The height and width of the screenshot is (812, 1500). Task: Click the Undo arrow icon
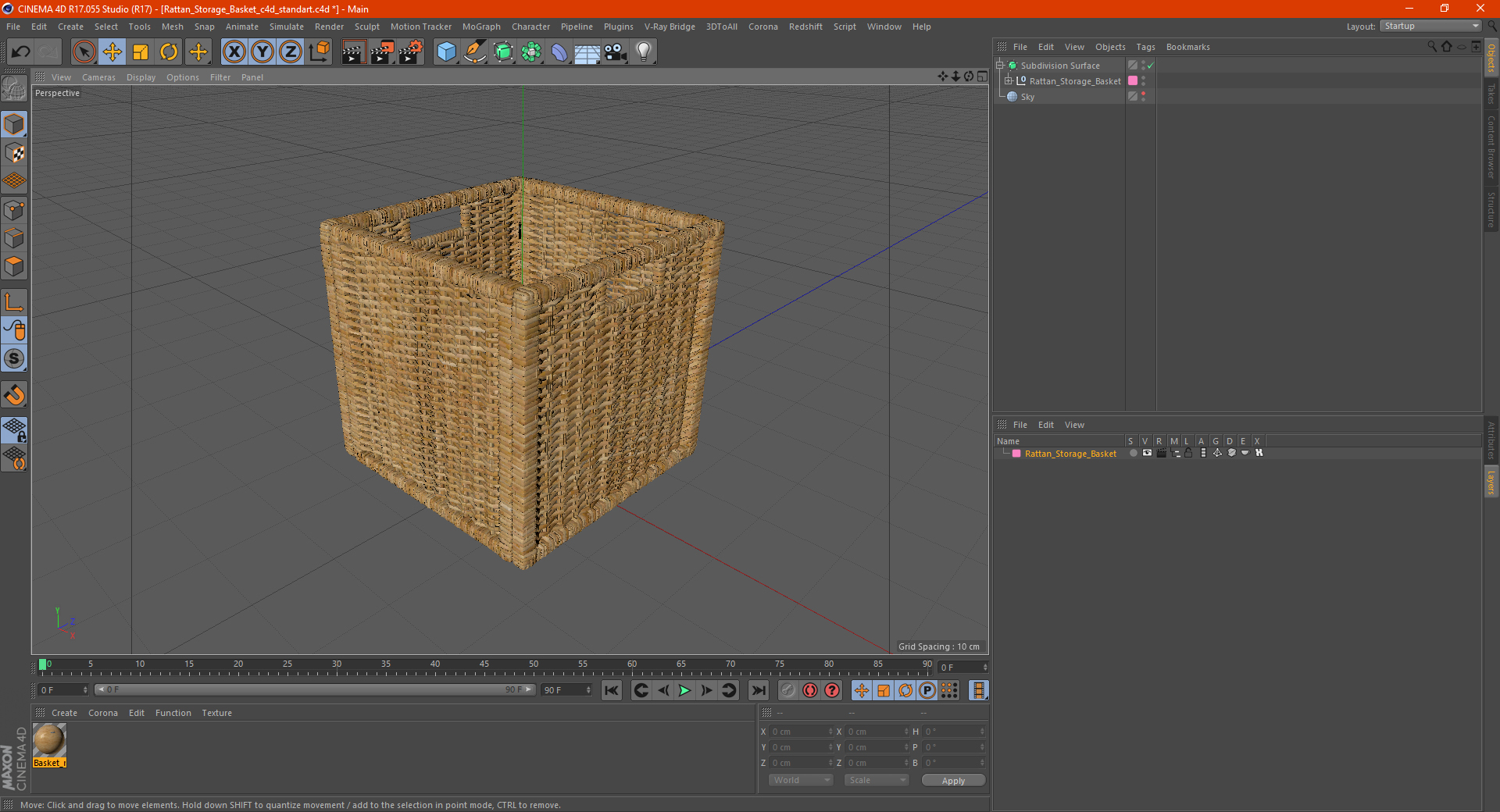(21, 52)
